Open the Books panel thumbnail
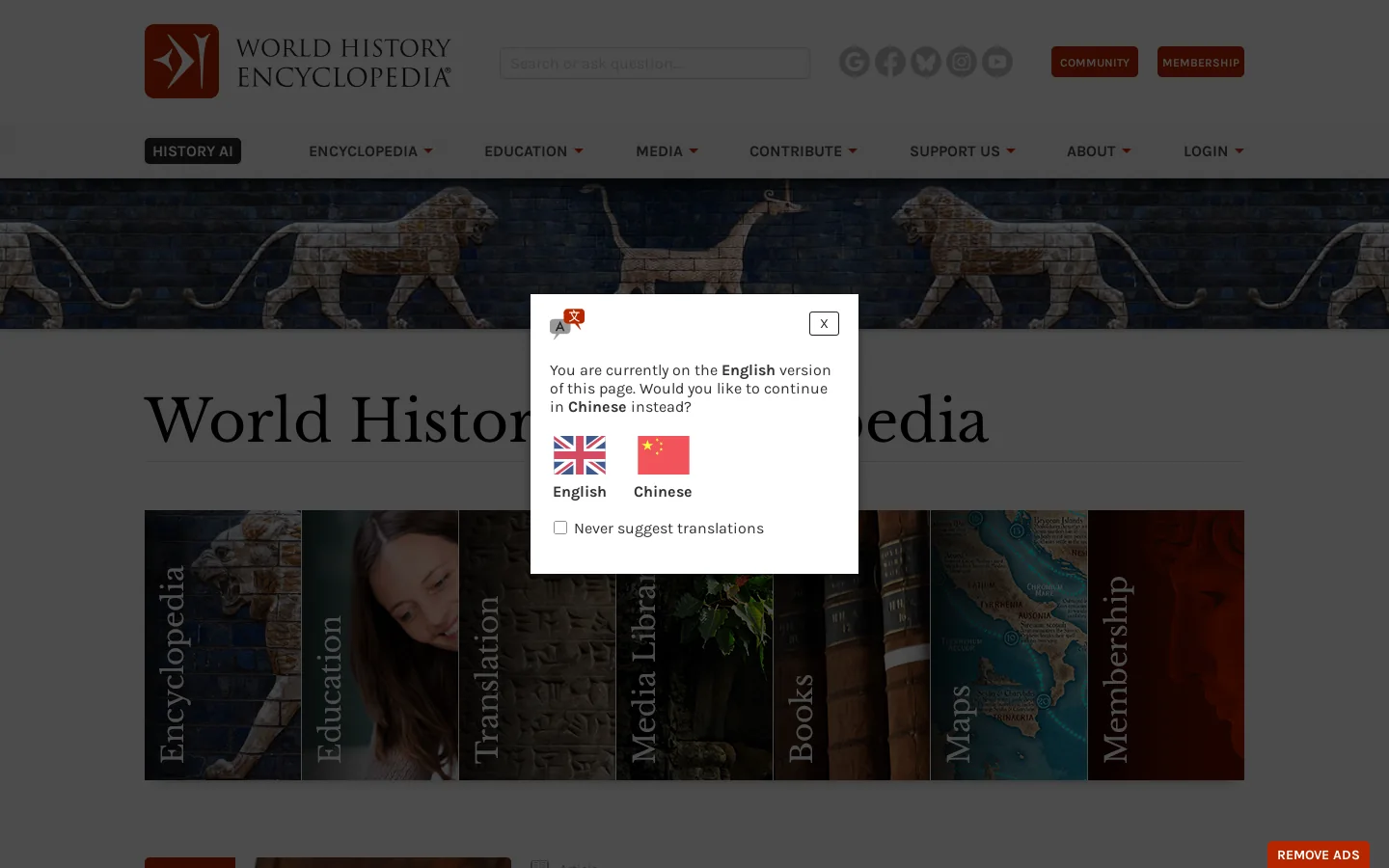The image size is (1389, 868). [x=852, y=645]
